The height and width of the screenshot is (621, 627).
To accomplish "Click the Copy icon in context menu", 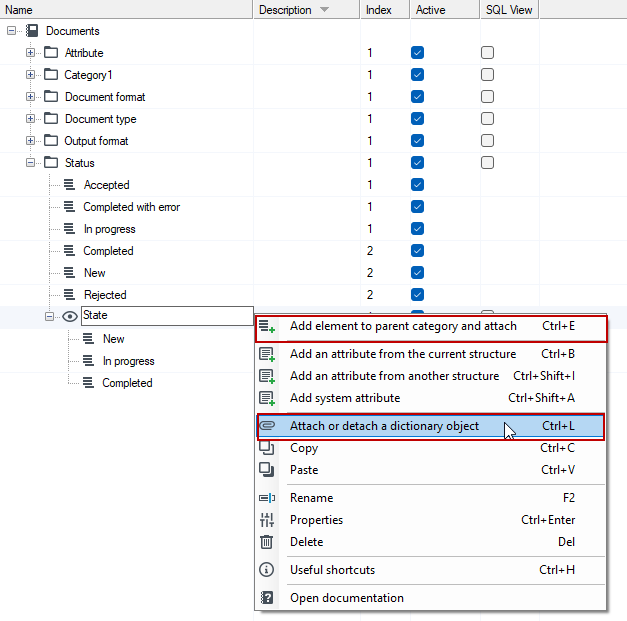I will click(267, 447).
